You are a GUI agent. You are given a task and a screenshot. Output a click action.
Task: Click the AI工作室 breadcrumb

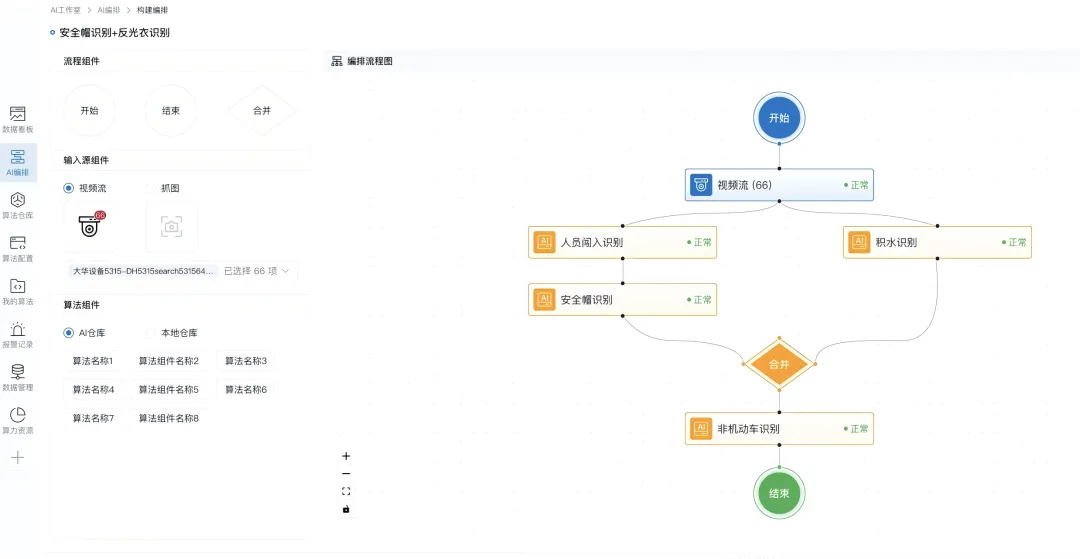pos(65,10)
